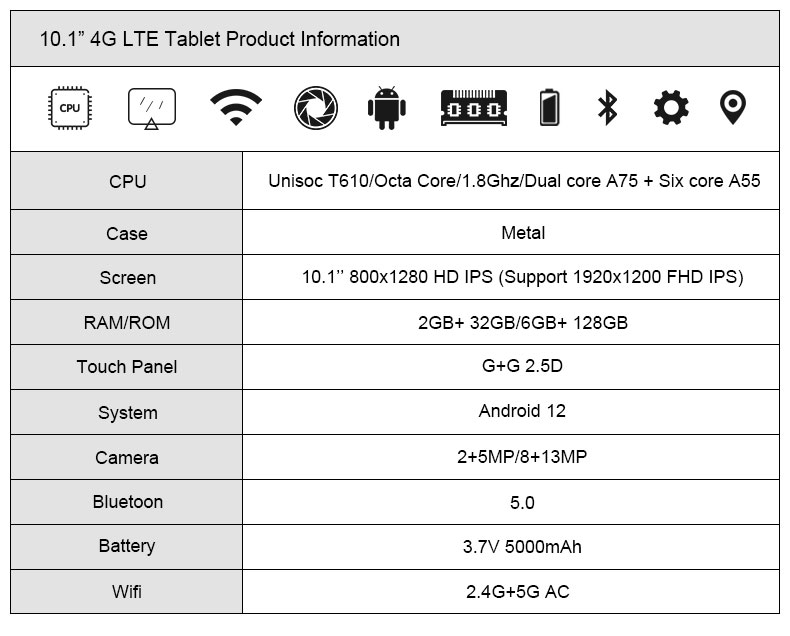
Task: Click the battery icon
Action: pyautogui.click(x=549, y=107)
